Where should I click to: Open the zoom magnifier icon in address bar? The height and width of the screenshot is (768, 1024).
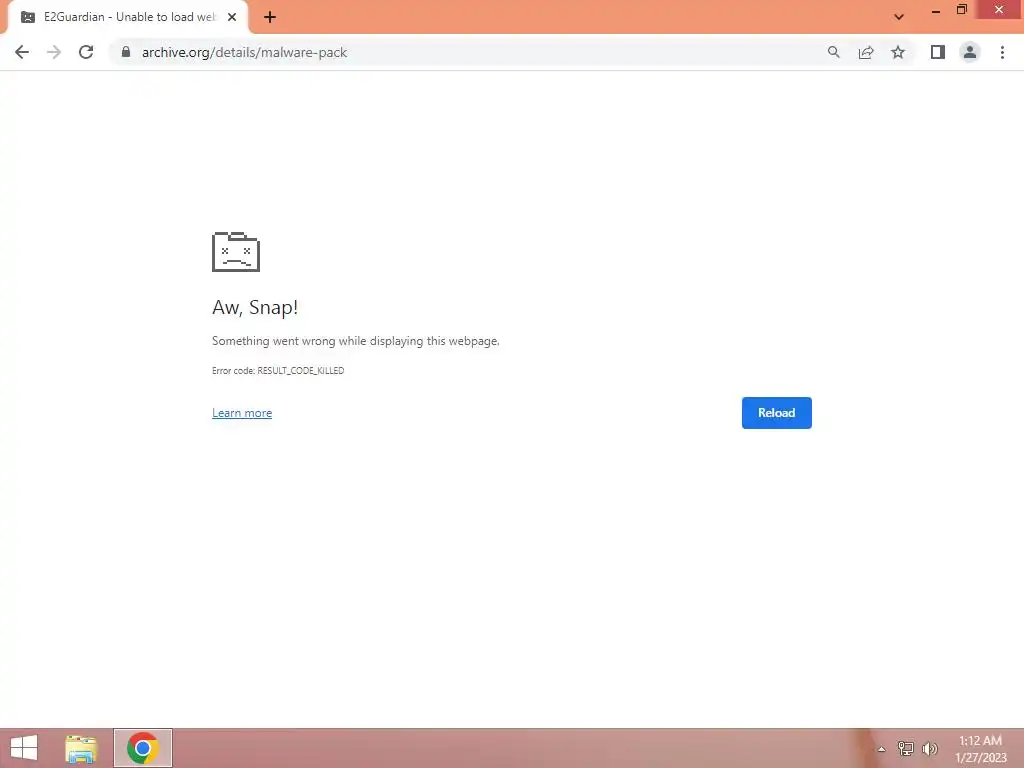[x=833, y=52]
